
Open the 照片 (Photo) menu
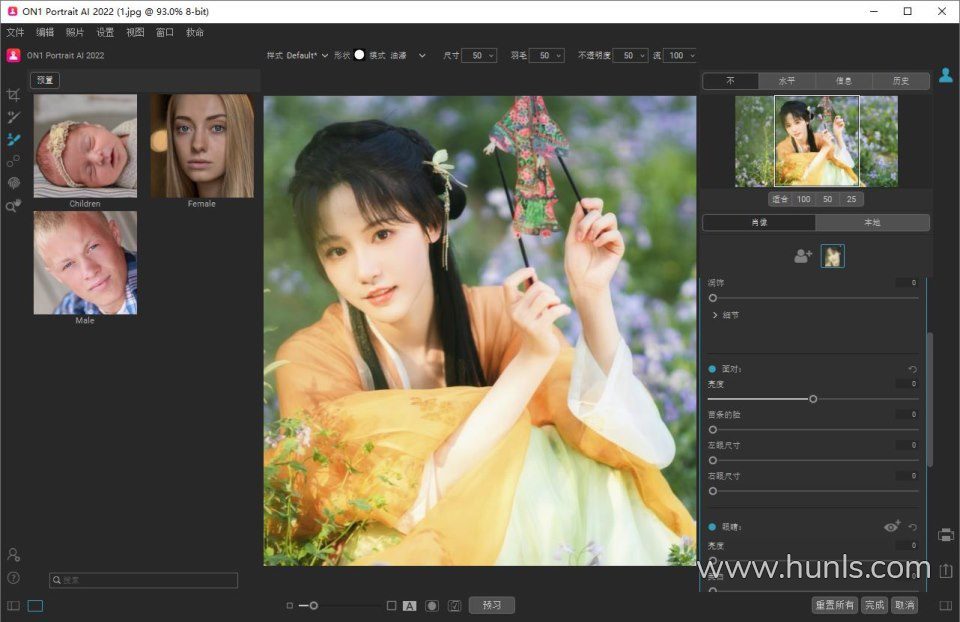[75, 32]
